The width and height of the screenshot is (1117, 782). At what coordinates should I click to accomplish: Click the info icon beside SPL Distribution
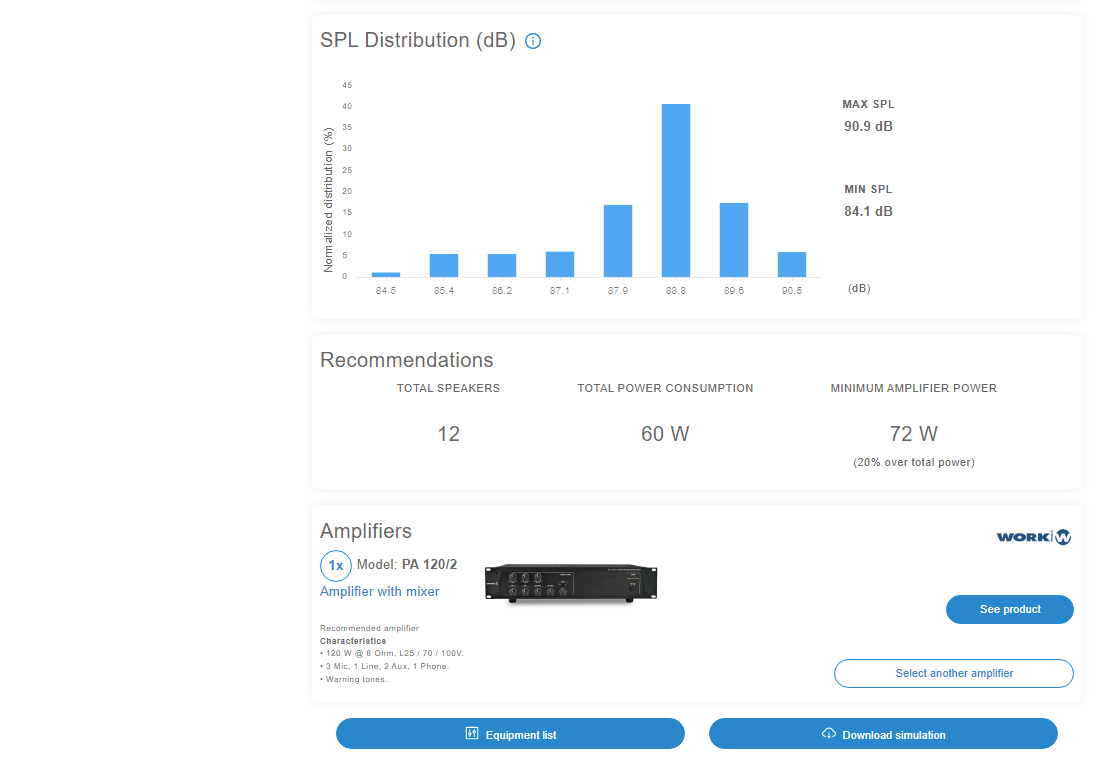click(533, 41)
